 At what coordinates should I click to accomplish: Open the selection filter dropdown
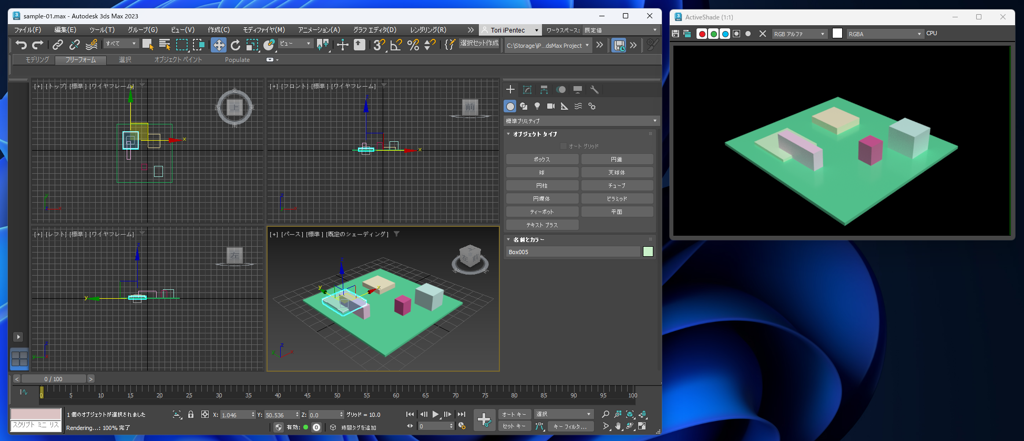click(121, 44)
